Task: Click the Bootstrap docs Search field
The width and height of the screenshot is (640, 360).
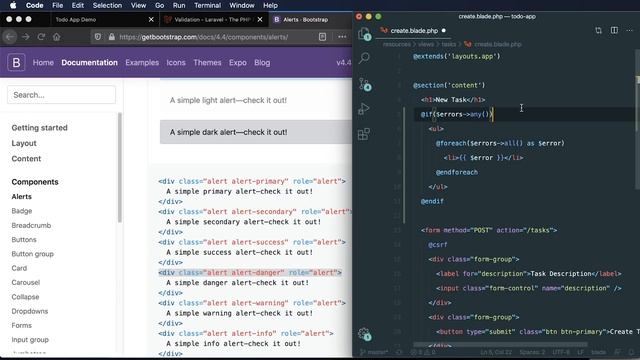Action: click(x=61, y=95)
